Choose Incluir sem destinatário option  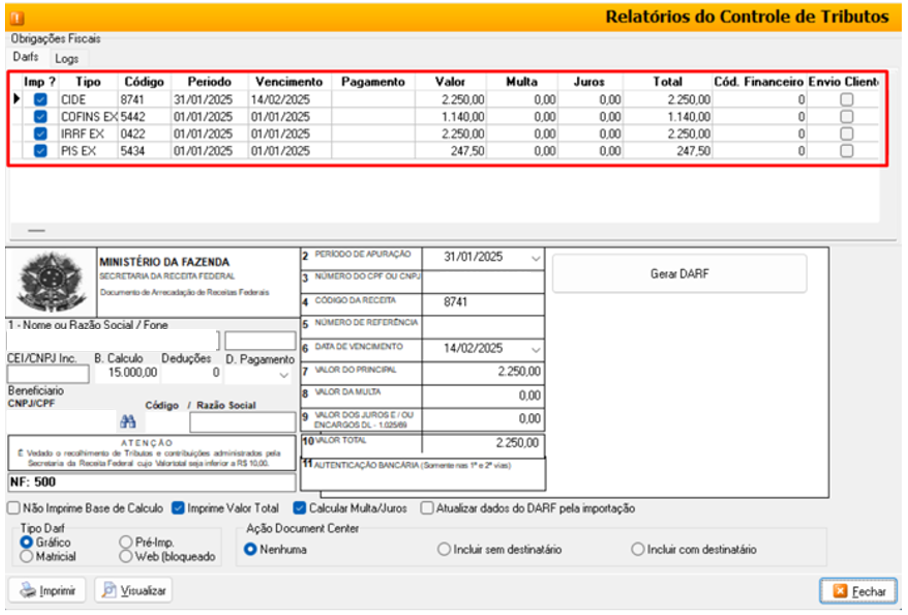click(444, 549)
